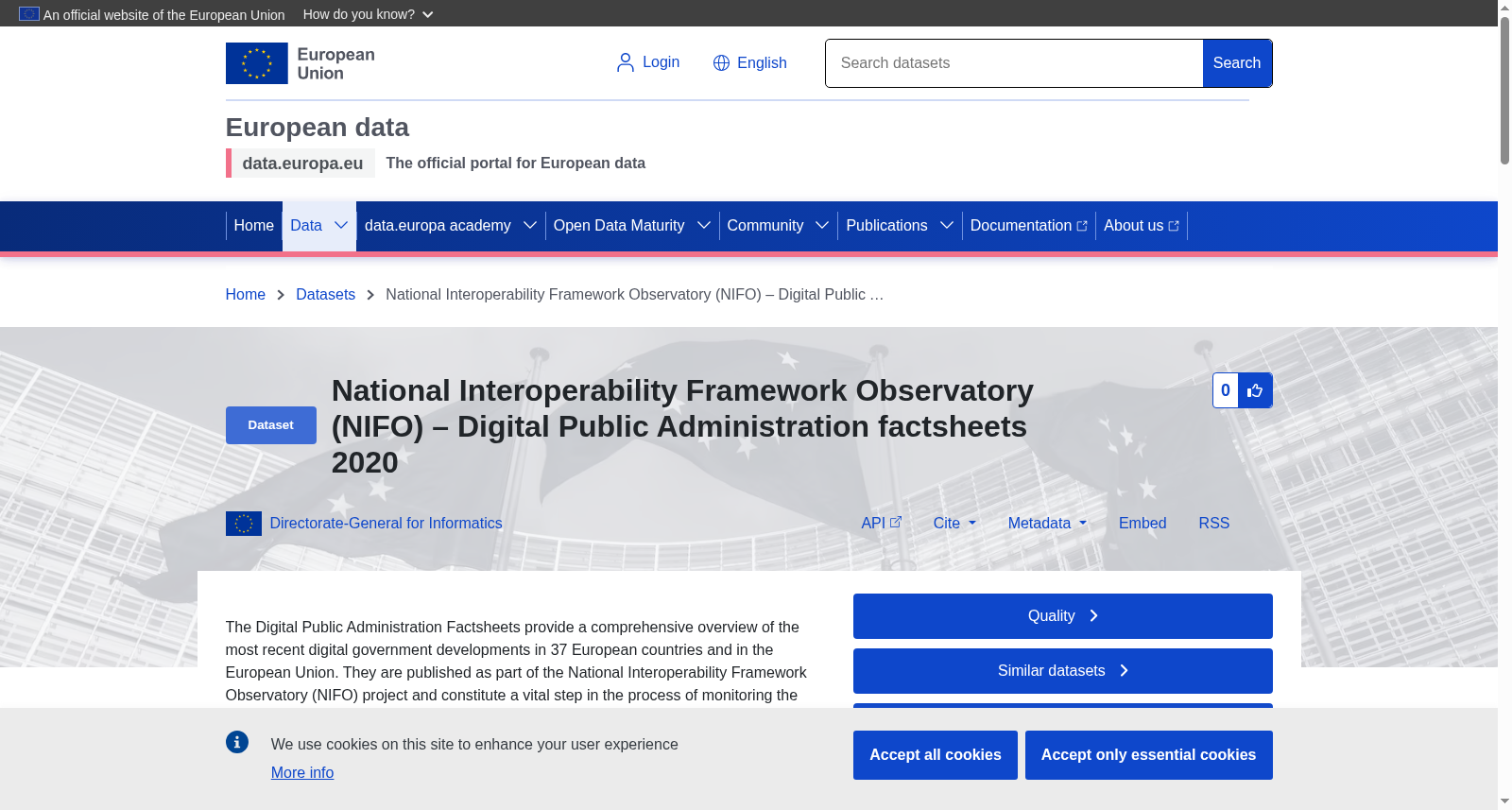
Task: Expand the Data menu chevron
Action: pyautogui.click(x=341, y=225)
